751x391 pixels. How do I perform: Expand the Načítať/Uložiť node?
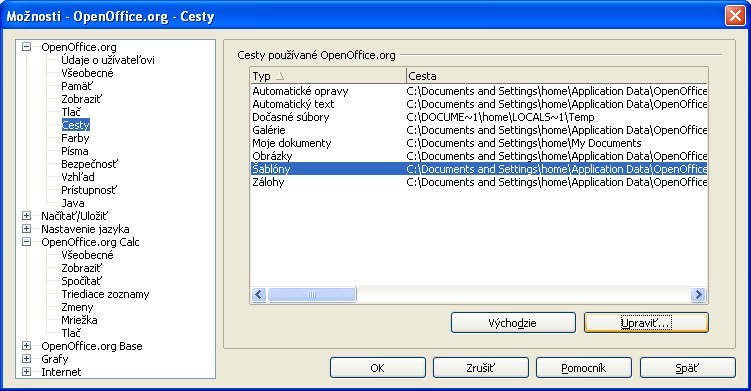point(26,216)
